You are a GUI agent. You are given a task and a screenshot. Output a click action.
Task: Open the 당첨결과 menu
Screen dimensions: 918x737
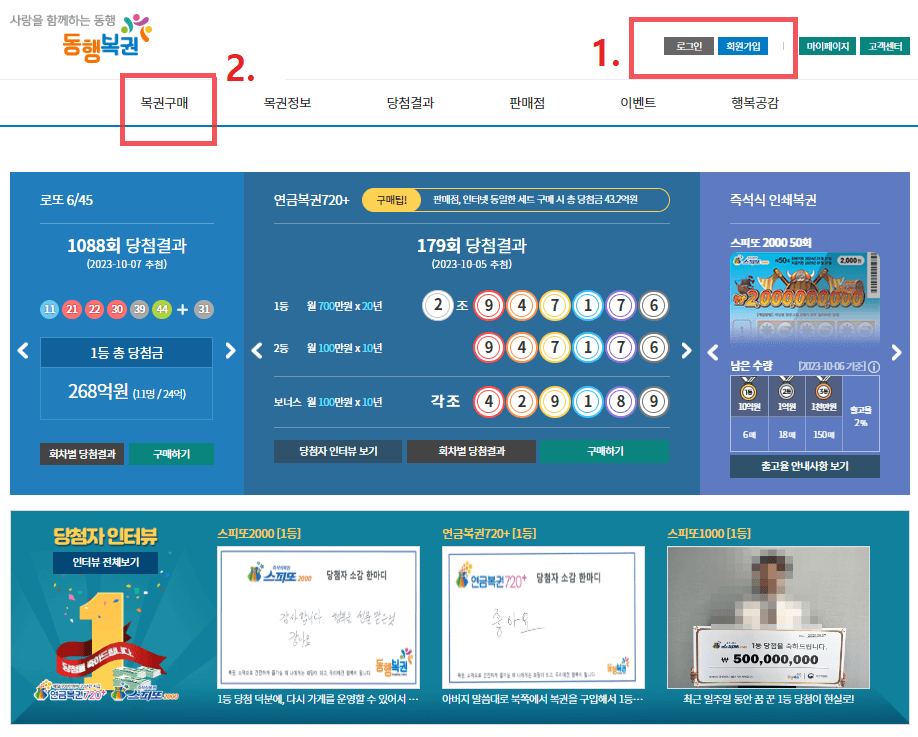[x=410, y=103]
